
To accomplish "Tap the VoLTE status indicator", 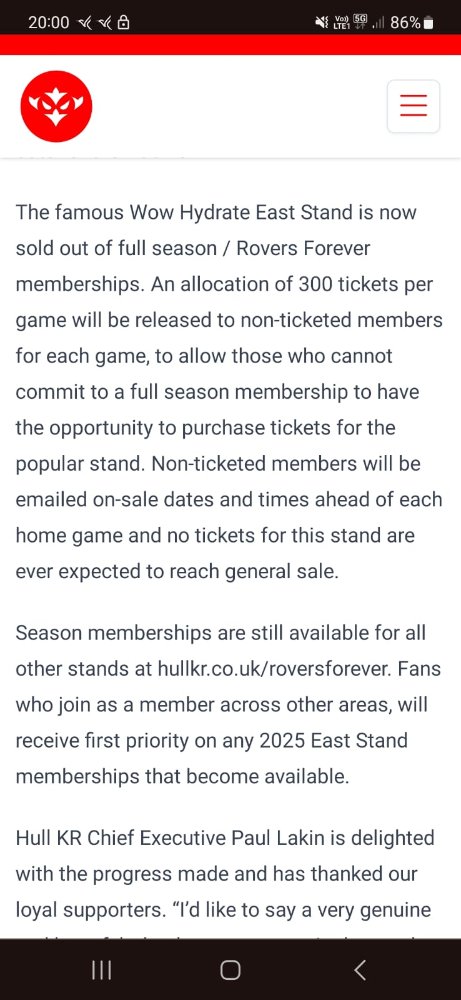I will coord(341,23).
